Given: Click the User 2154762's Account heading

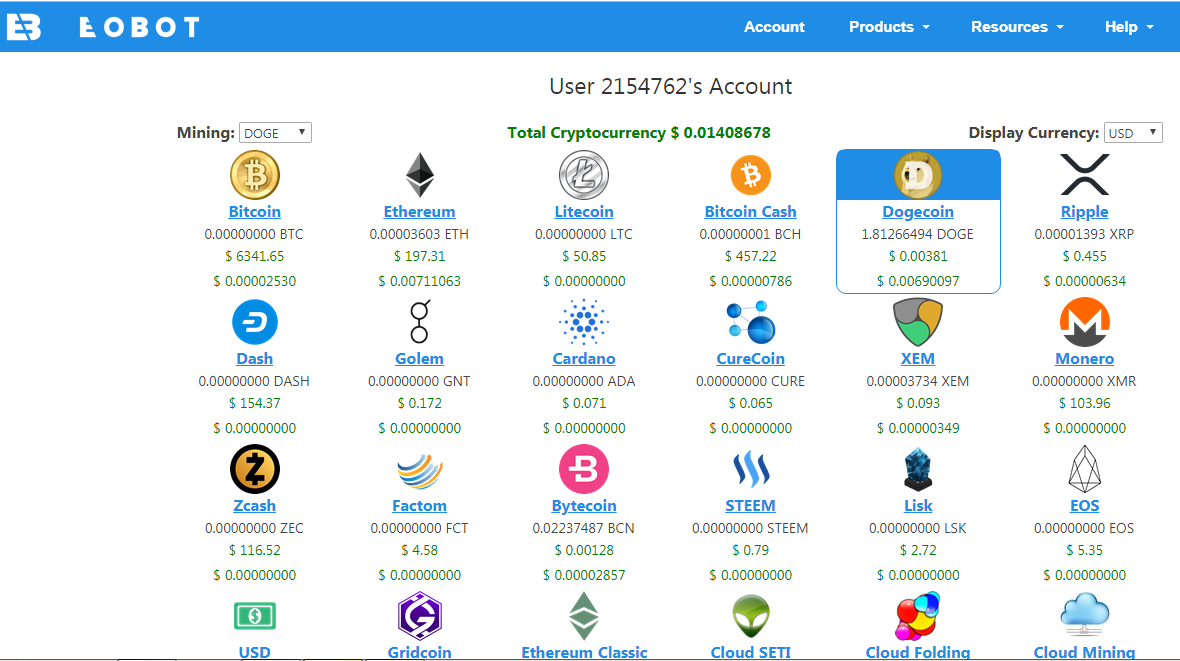Looking at the screenshot, I should click(x=671, y=87).
